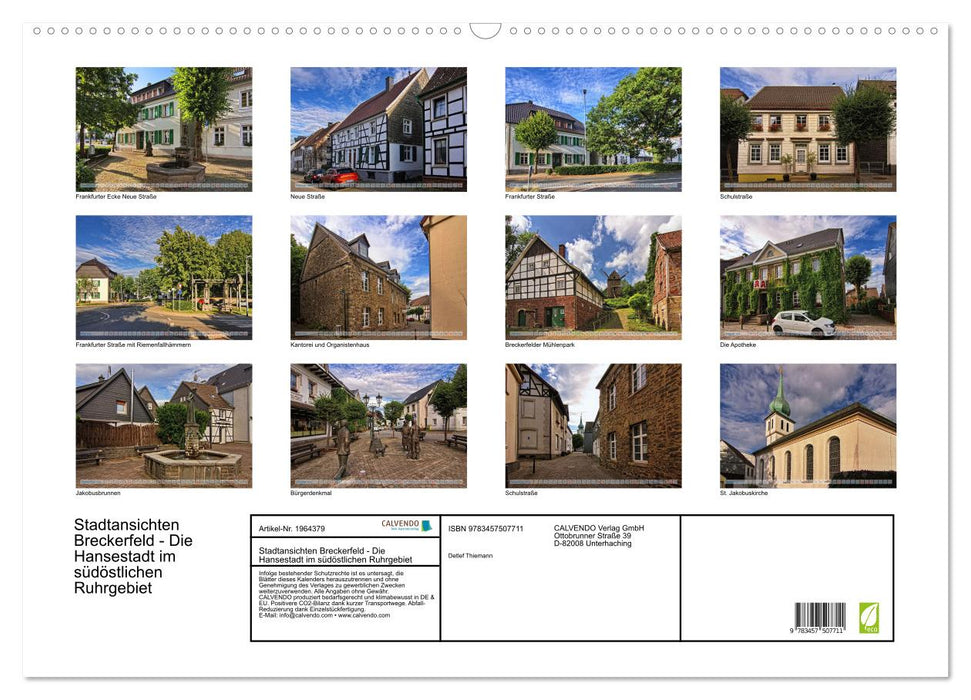
Task: Click the Jakobusbrunnen fountain image
Action: [163, 425]
